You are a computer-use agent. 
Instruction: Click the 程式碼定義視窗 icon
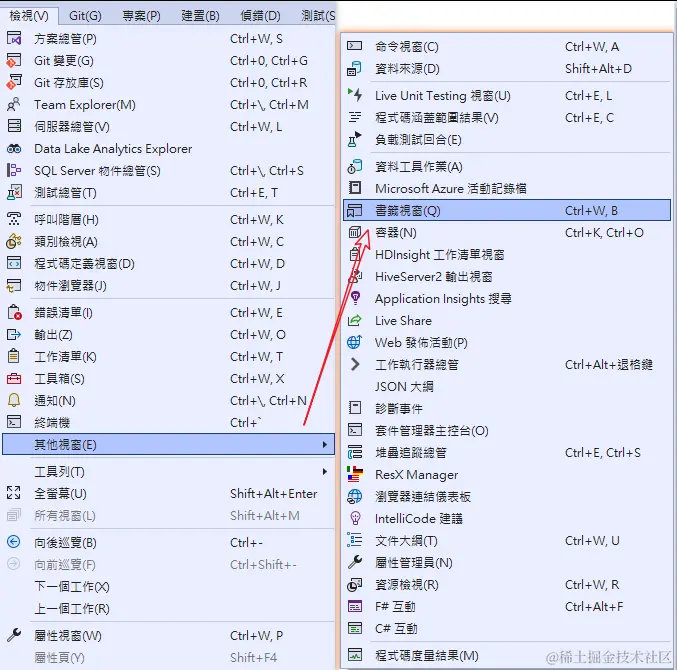[x=14, y=263]
